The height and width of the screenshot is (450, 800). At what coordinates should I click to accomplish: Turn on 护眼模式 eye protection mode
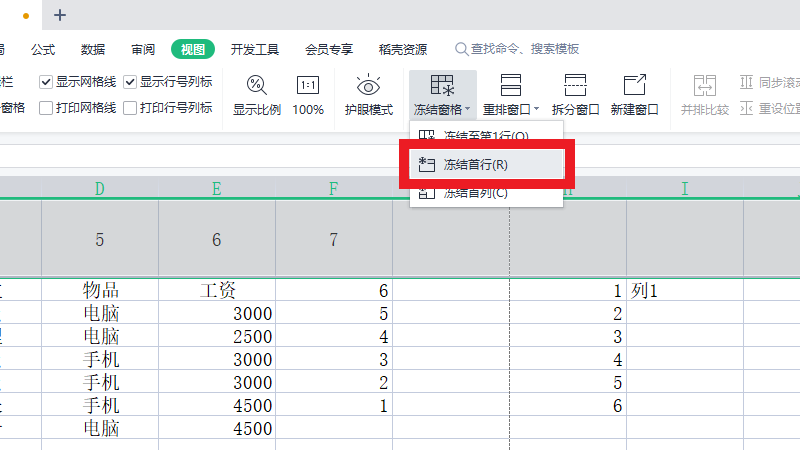coord(368,86)
